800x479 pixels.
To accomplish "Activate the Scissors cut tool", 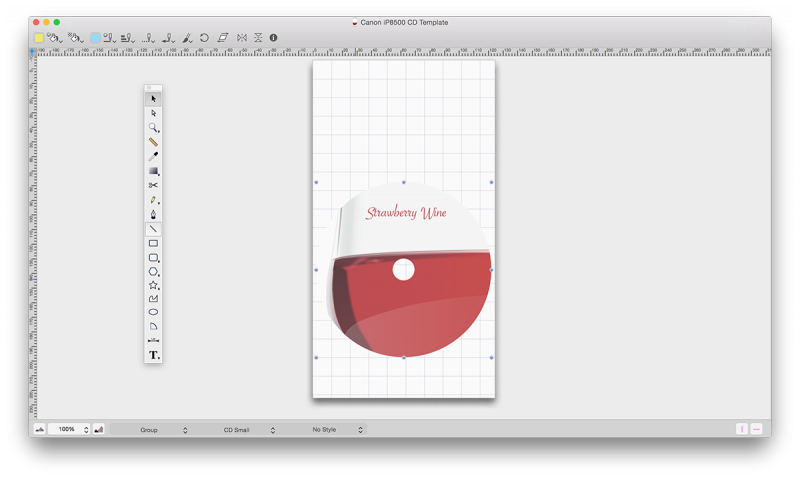I will tap(153, 185).
